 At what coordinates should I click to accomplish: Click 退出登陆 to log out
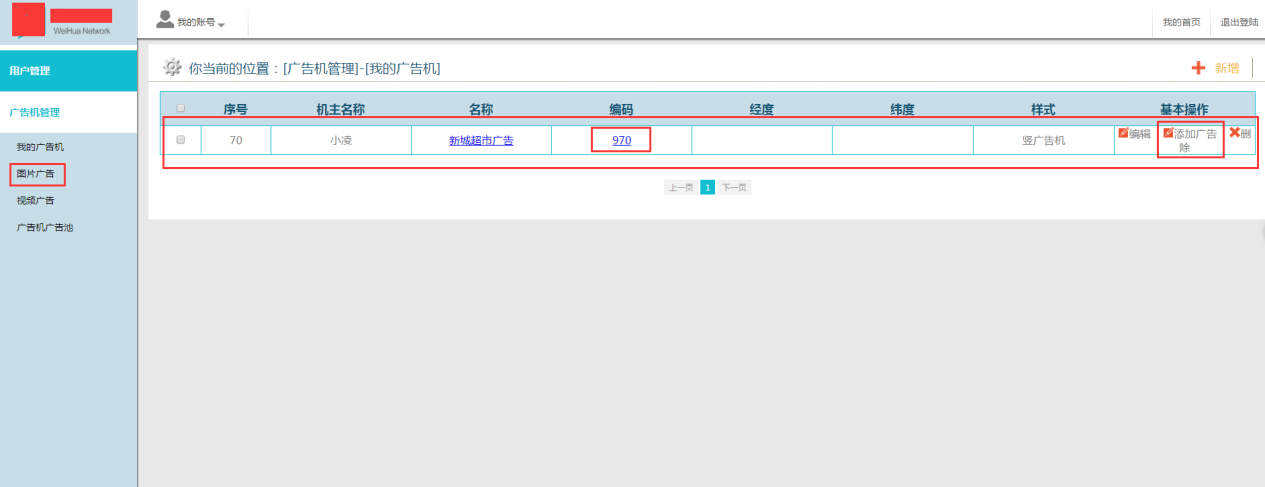pos(1239,22)
